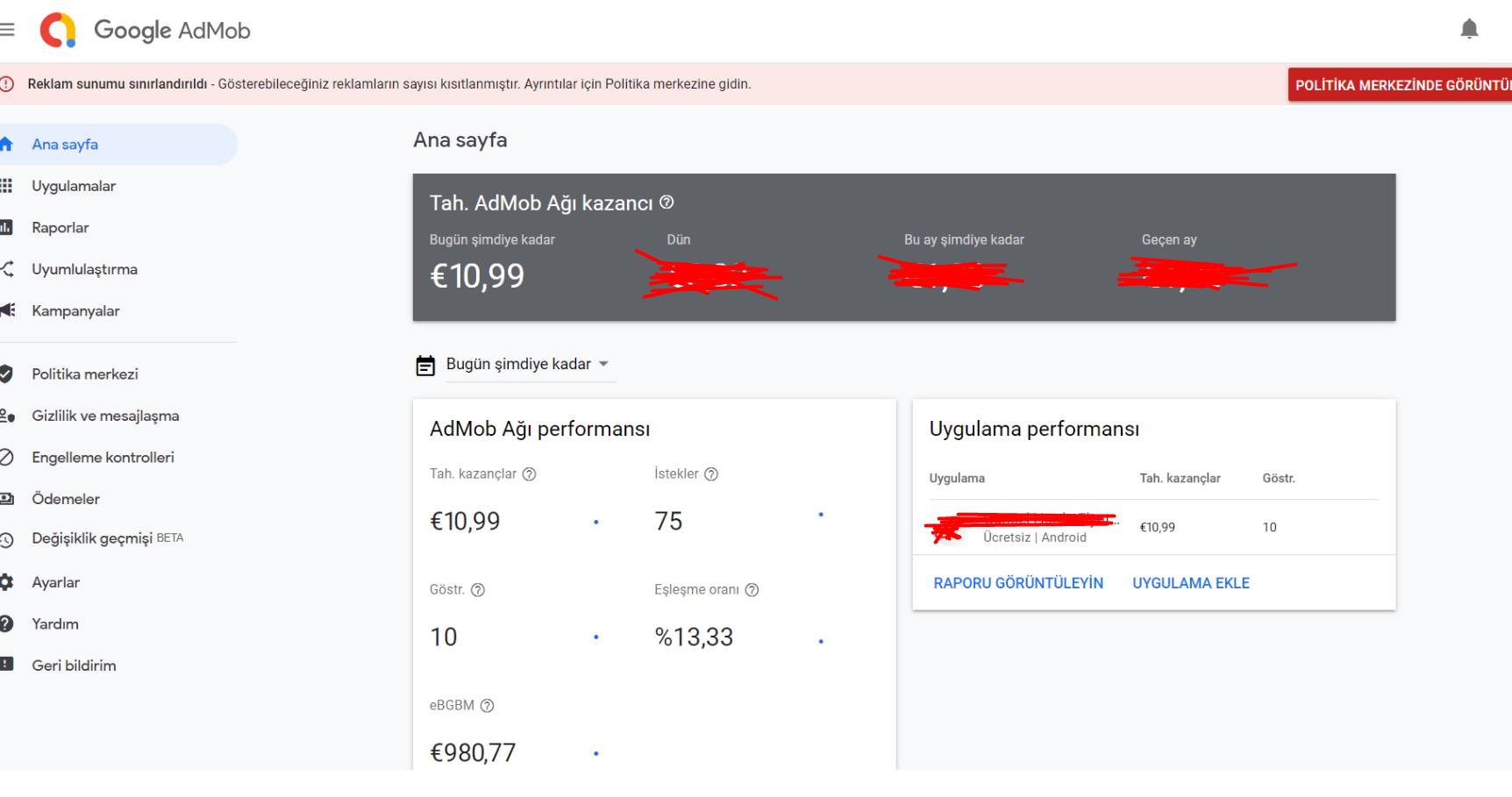Viewport: 1512px width, 797px height.
Task: Click the RAPORU GÖRÜNTÜLEYİN link
Action: (1018, 583)
